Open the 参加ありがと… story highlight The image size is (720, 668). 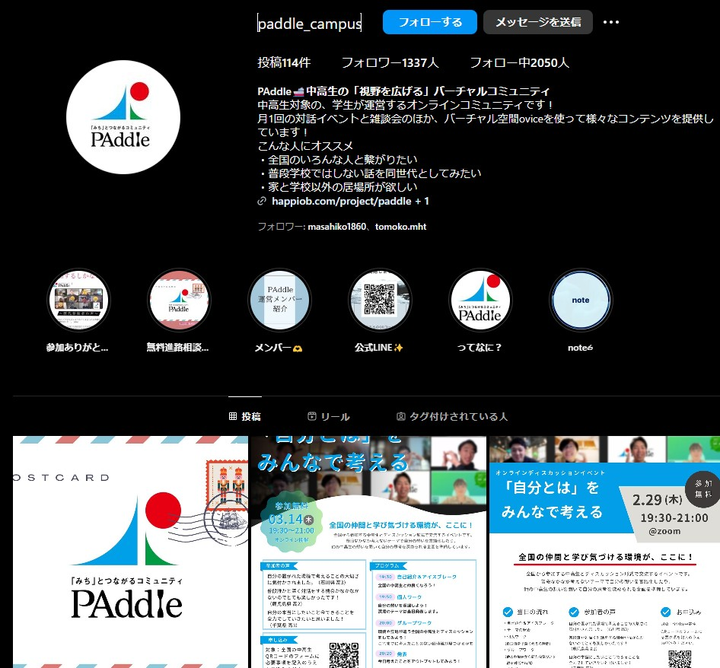[x=79, y=300]
